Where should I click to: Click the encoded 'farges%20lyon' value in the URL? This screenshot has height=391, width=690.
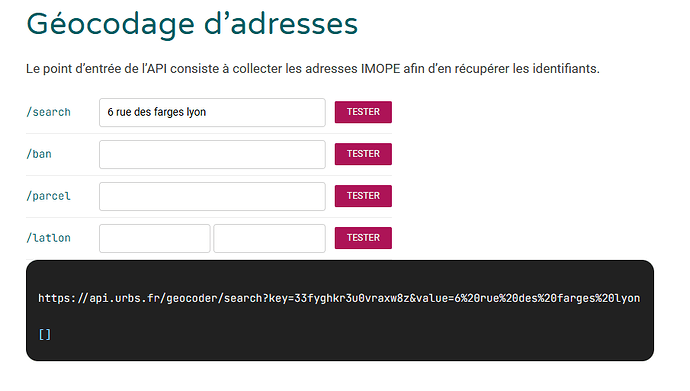(x=598, y=298)
